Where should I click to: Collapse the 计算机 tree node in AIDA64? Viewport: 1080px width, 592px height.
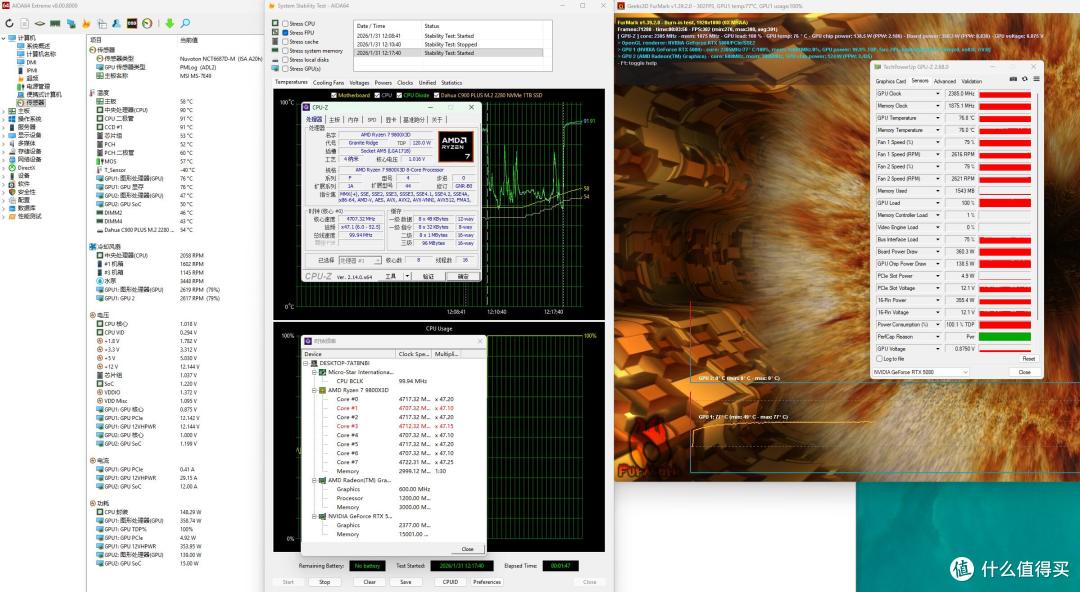pos(4,38)
